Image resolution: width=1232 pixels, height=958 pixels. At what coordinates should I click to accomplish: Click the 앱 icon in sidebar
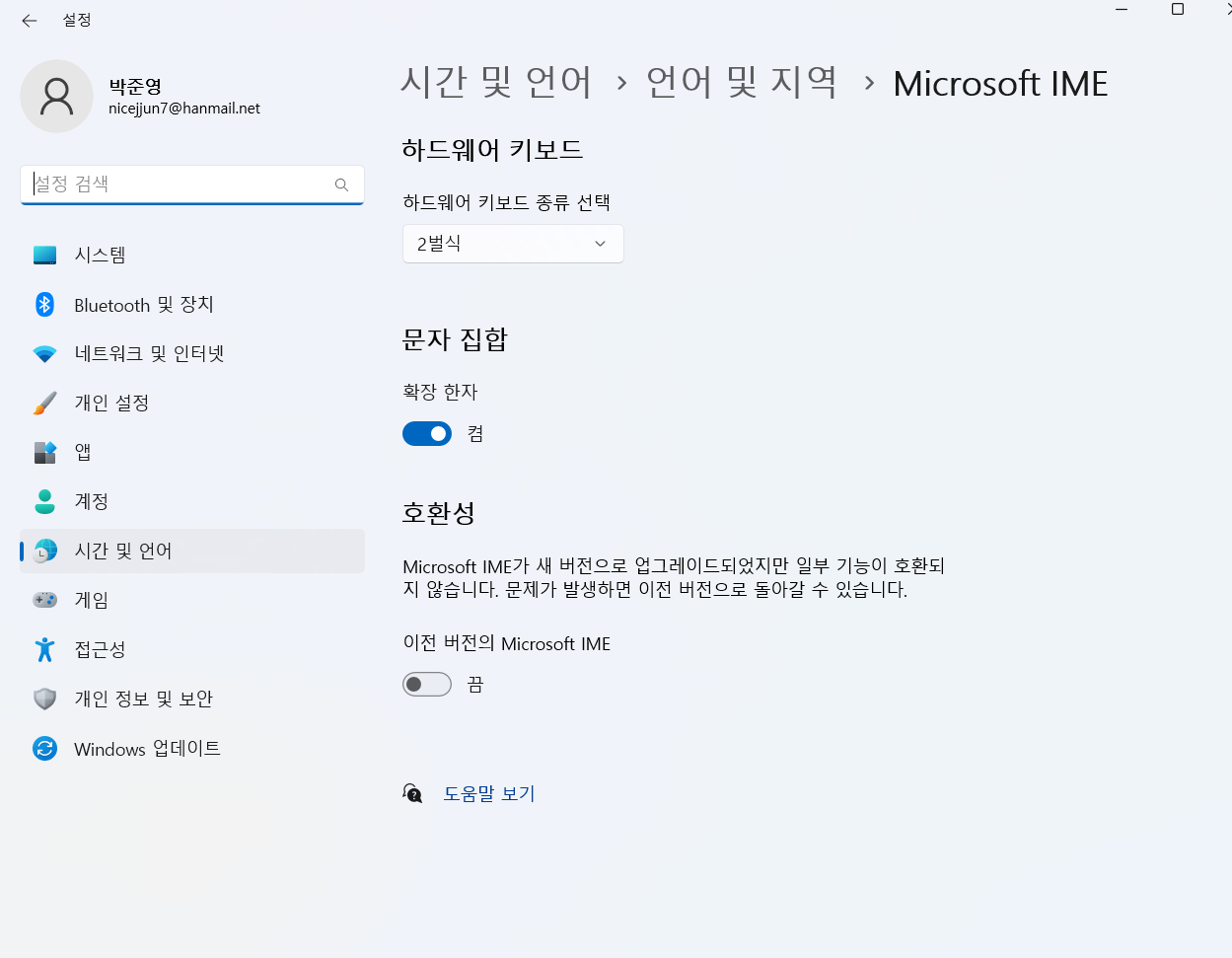44,452
